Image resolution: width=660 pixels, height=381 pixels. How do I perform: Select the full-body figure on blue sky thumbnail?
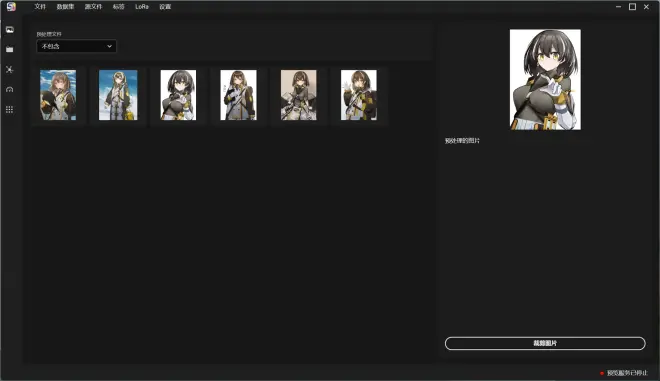click(x=118, y=95)
